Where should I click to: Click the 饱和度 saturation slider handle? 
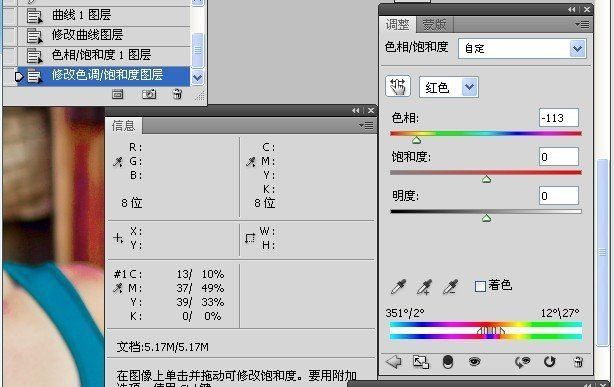coord(486,179)
